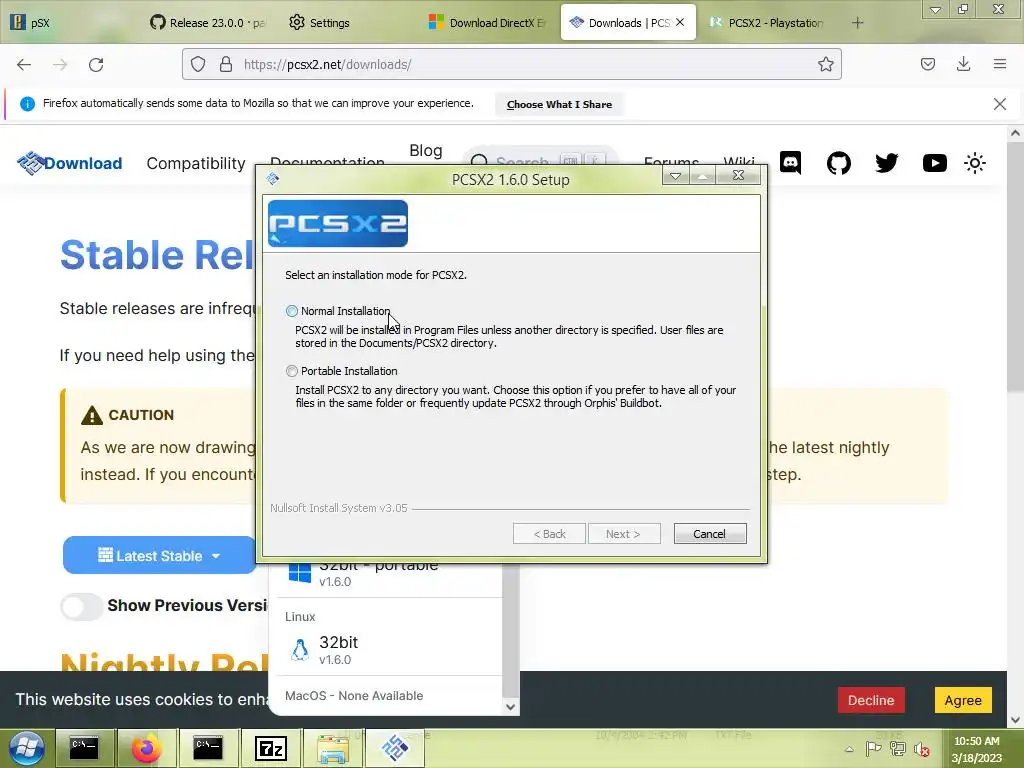
Task: Bookmark this page with star icon
Action: pos(825,64)
